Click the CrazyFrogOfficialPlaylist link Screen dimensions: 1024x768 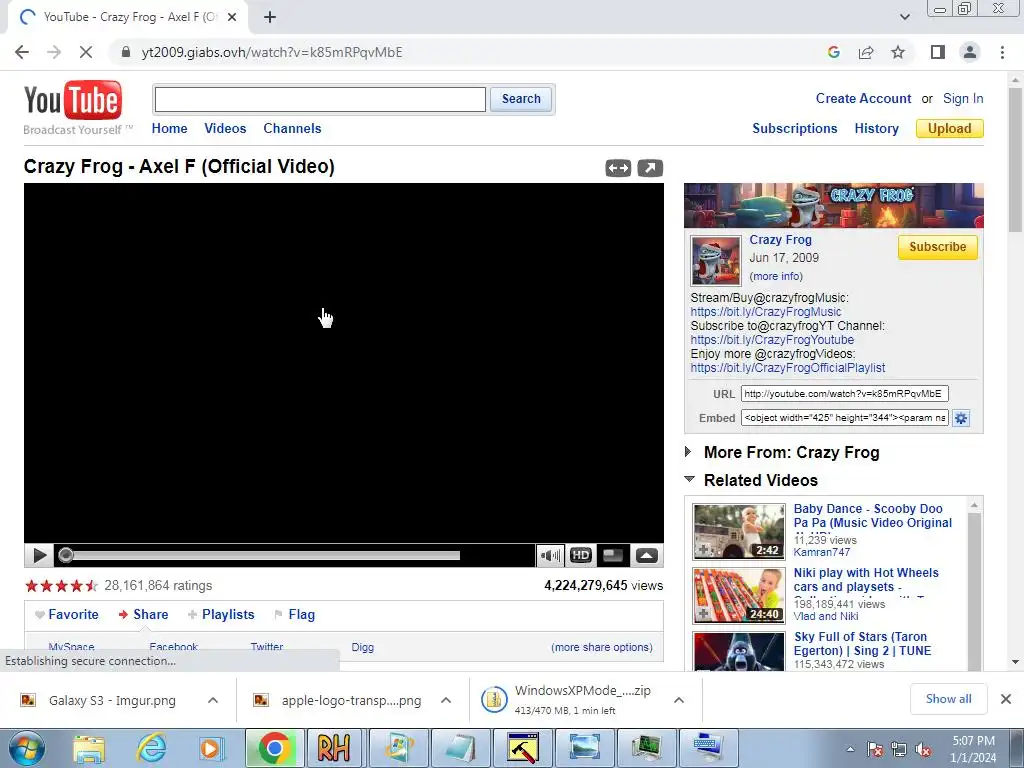tap(788, 368)
